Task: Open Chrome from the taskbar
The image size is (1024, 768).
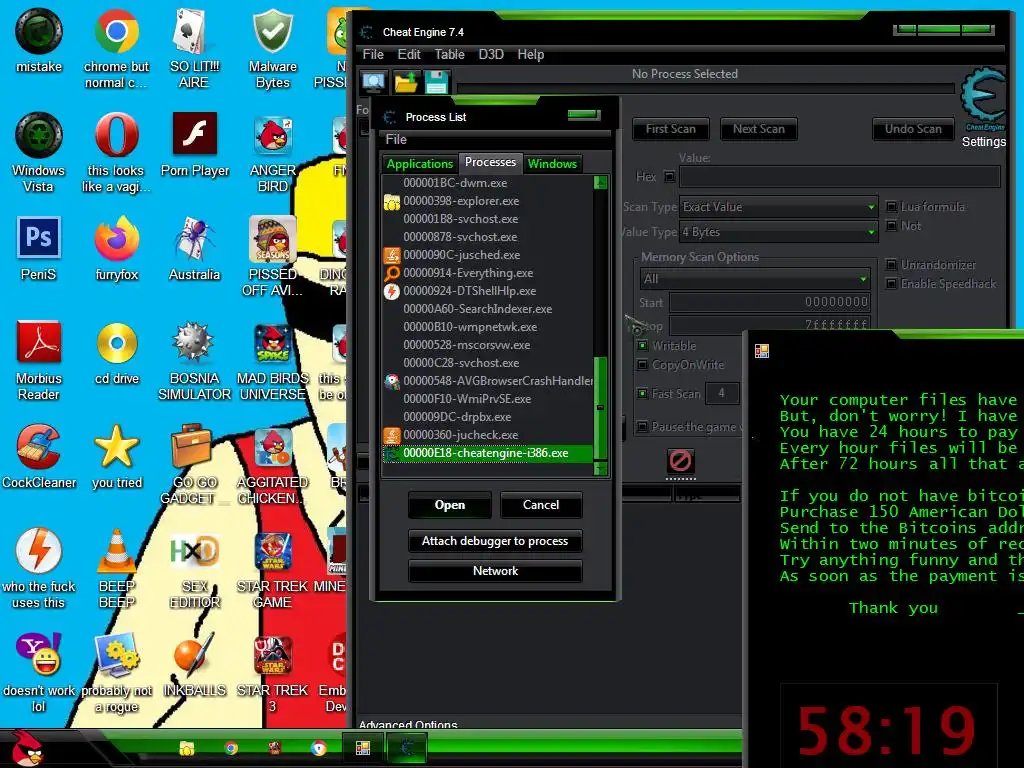Action: tap(231, 748)
